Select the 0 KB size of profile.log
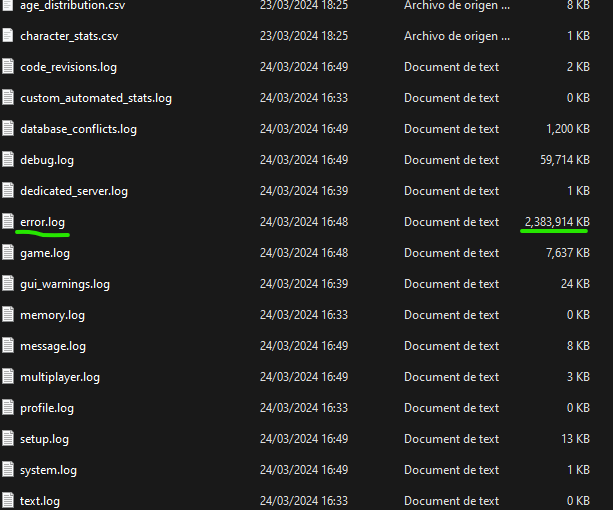Screen dimensions: 613x510 pyautogui.click(x=579, y=408)
